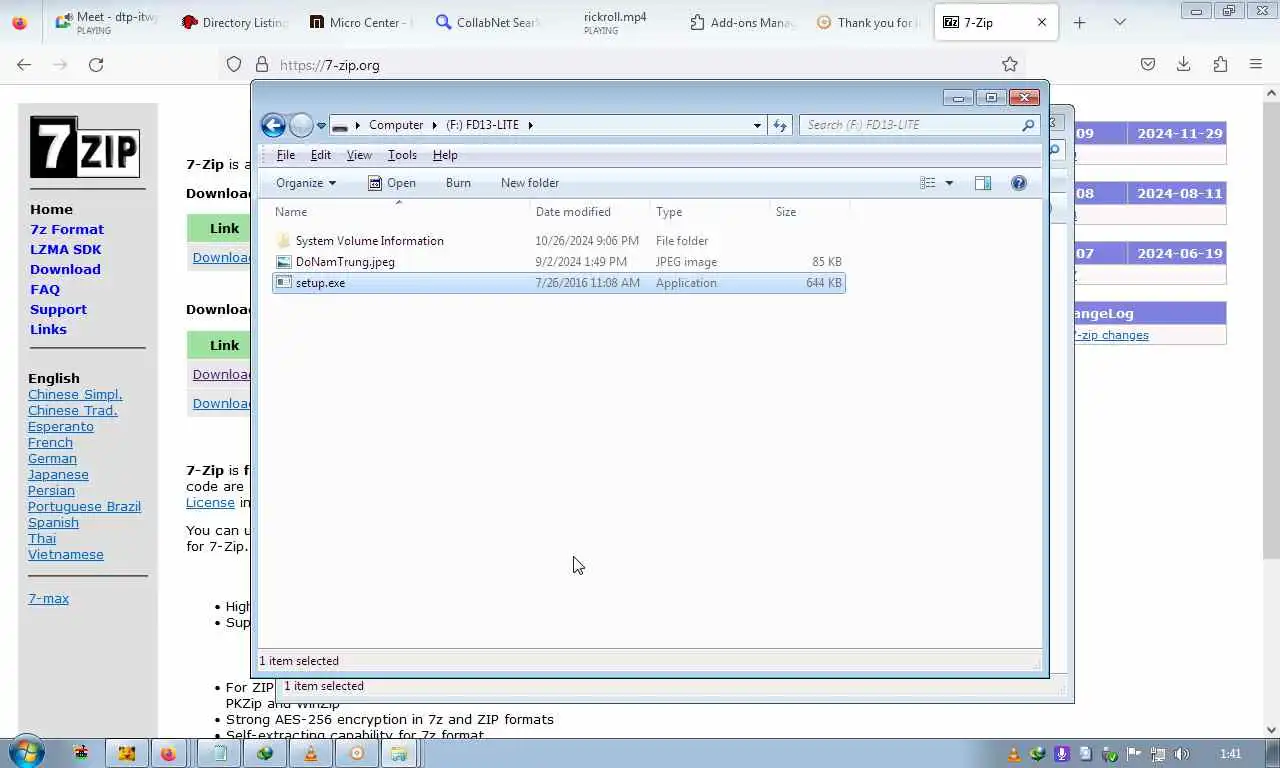
Task: Sort by the Date modified column
Action: click(x=591, y=212)
